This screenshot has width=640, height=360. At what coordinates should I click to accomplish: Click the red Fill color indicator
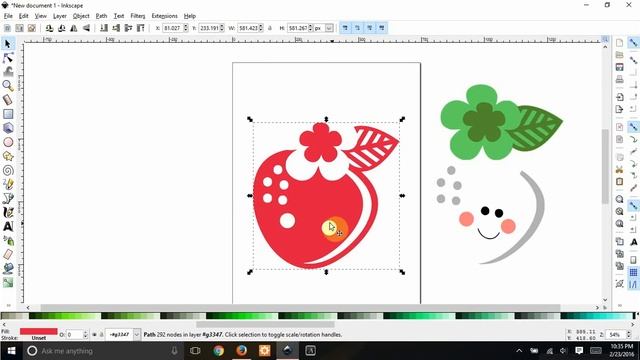38,331
